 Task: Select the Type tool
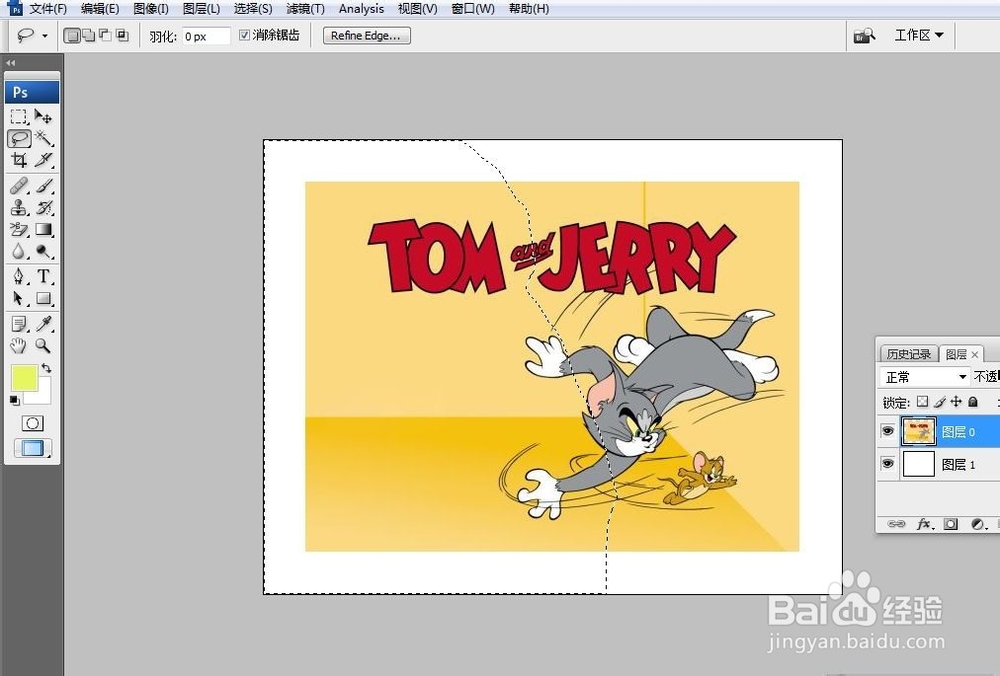tap(43, 276)
